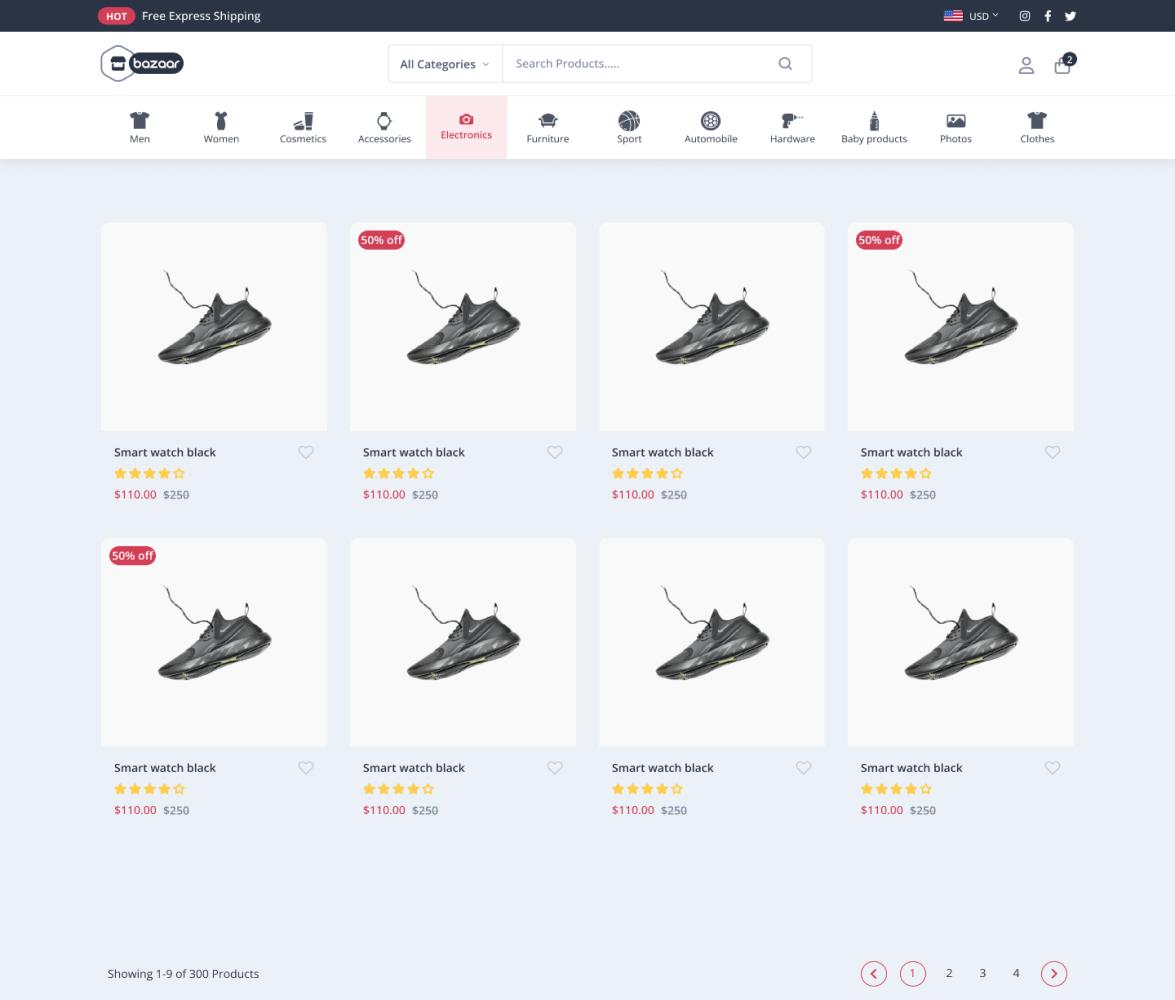This screenshot has width=1175, height=1000.
Task: Go to next page arrow
Action: [x=1054, y=973]
